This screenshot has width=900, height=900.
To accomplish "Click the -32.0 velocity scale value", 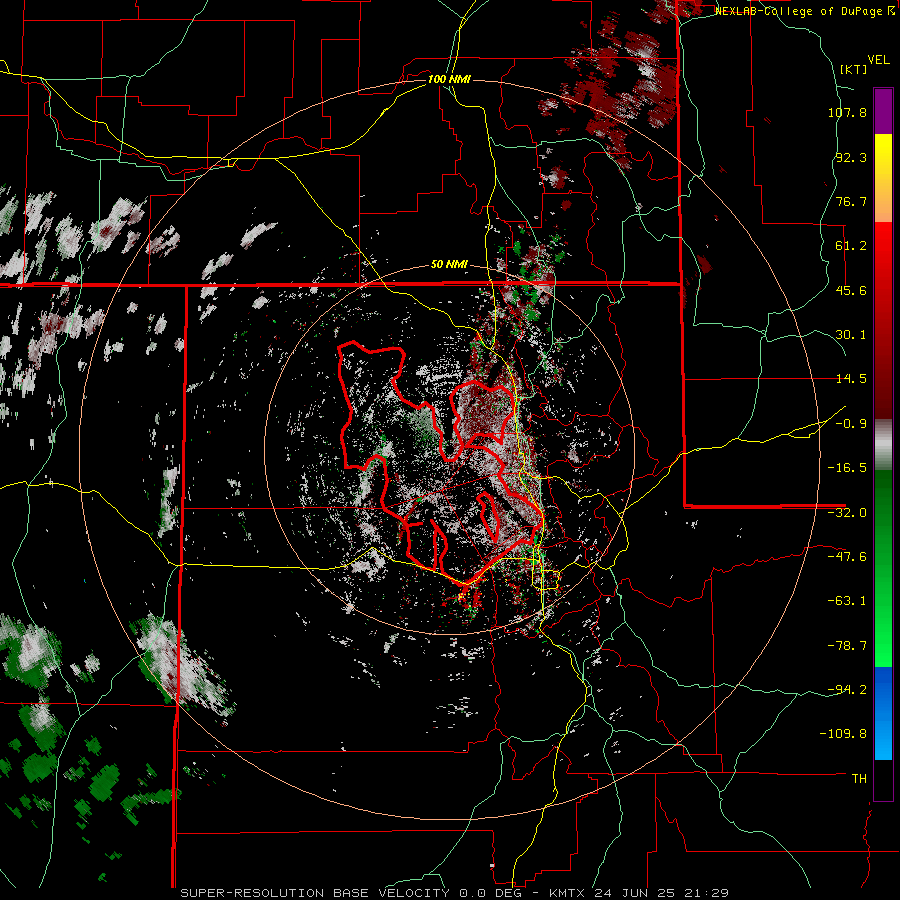I will 847,513.
